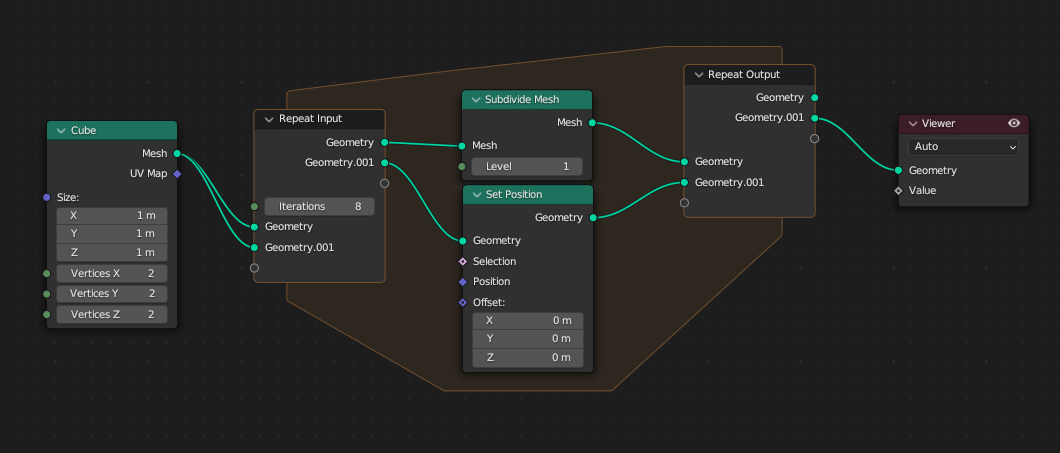The height and width of the screenshot is (453, 1060).
Task: Click the Viewer Geometry input socket
Action: (x=898, y=170)
